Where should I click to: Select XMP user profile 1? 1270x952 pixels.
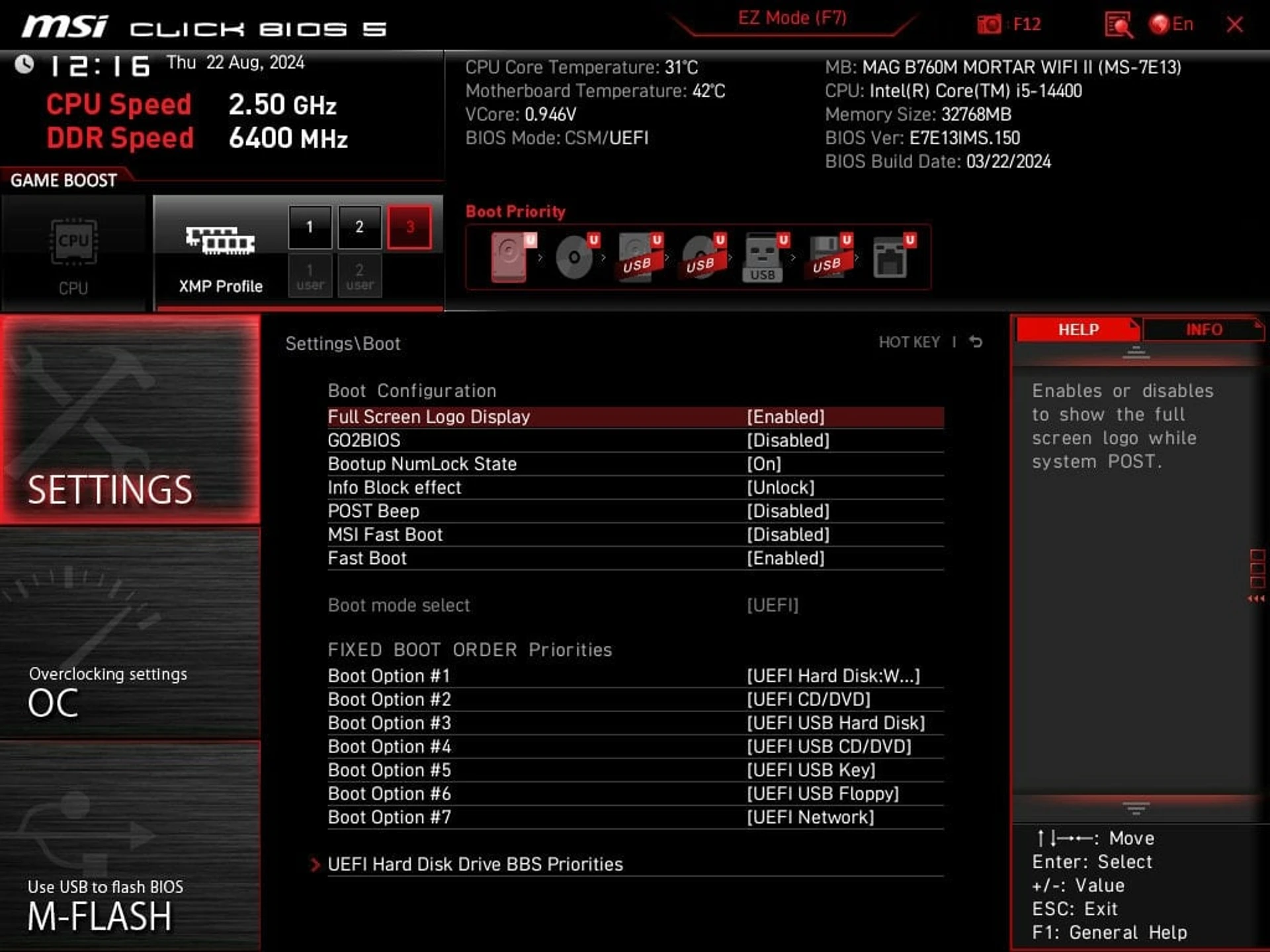pos(310,276)
